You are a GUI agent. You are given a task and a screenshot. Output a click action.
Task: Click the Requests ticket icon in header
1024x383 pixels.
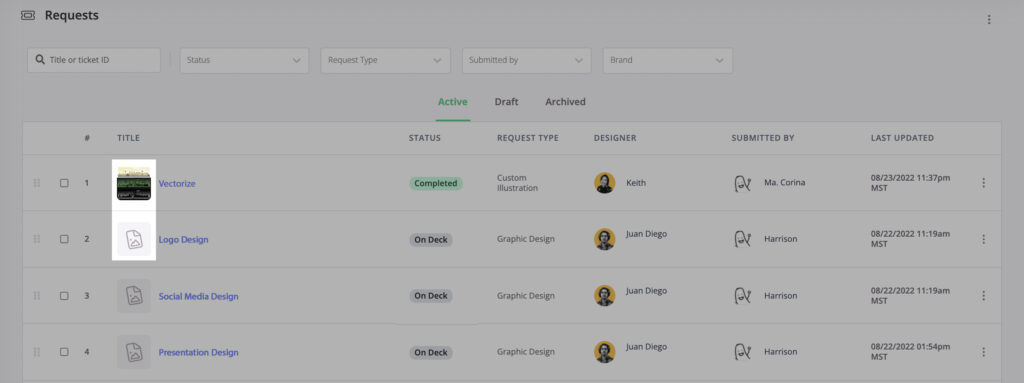pos(27,15)
